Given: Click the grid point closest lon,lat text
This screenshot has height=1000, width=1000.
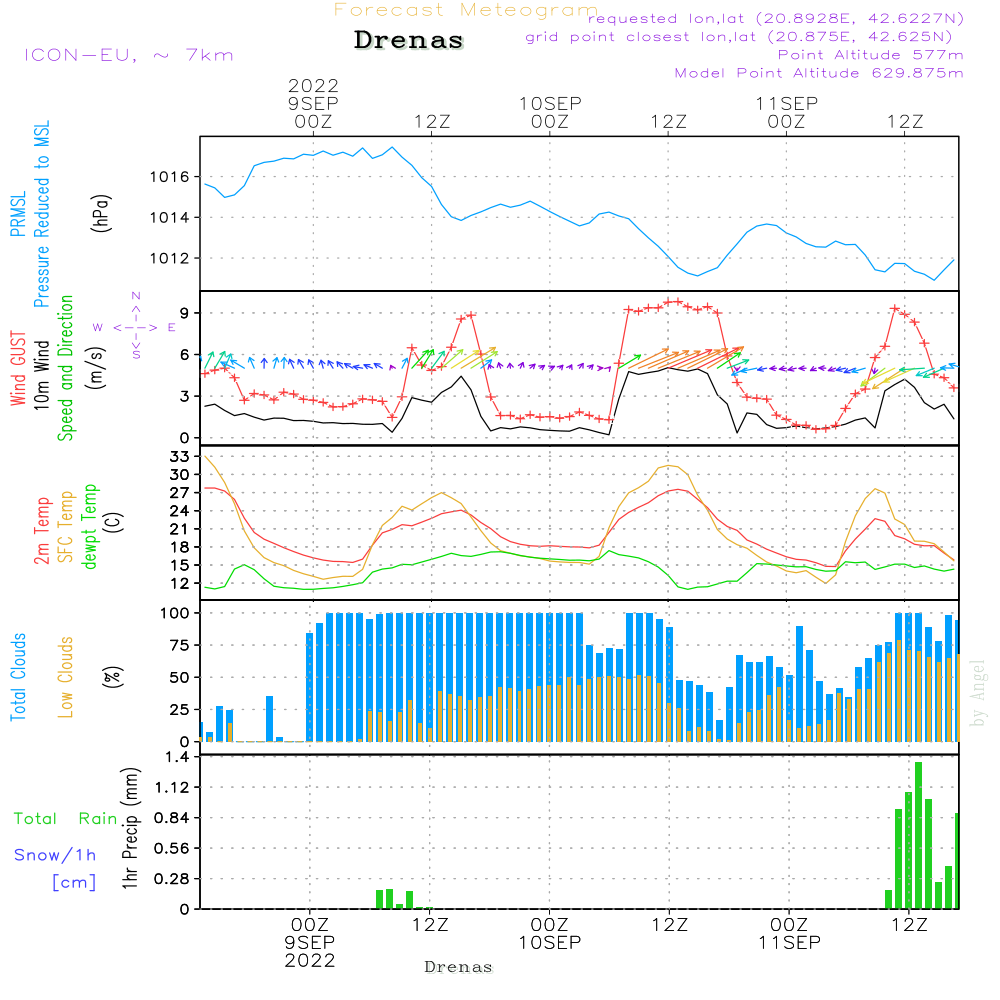Looking at the screenshot, I should click(745, 37).
